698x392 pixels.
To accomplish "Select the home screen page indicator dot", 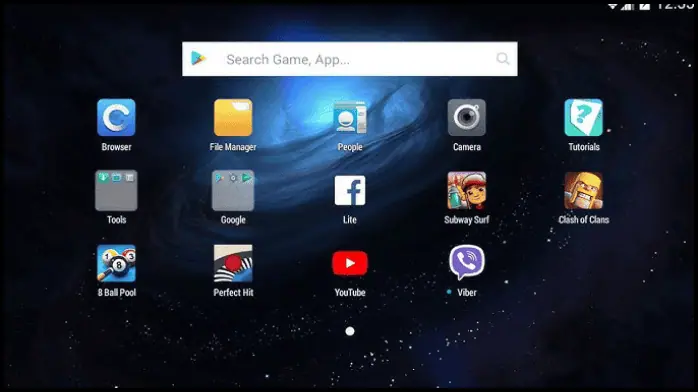I will pyautogui.click(x=350, y=331).
